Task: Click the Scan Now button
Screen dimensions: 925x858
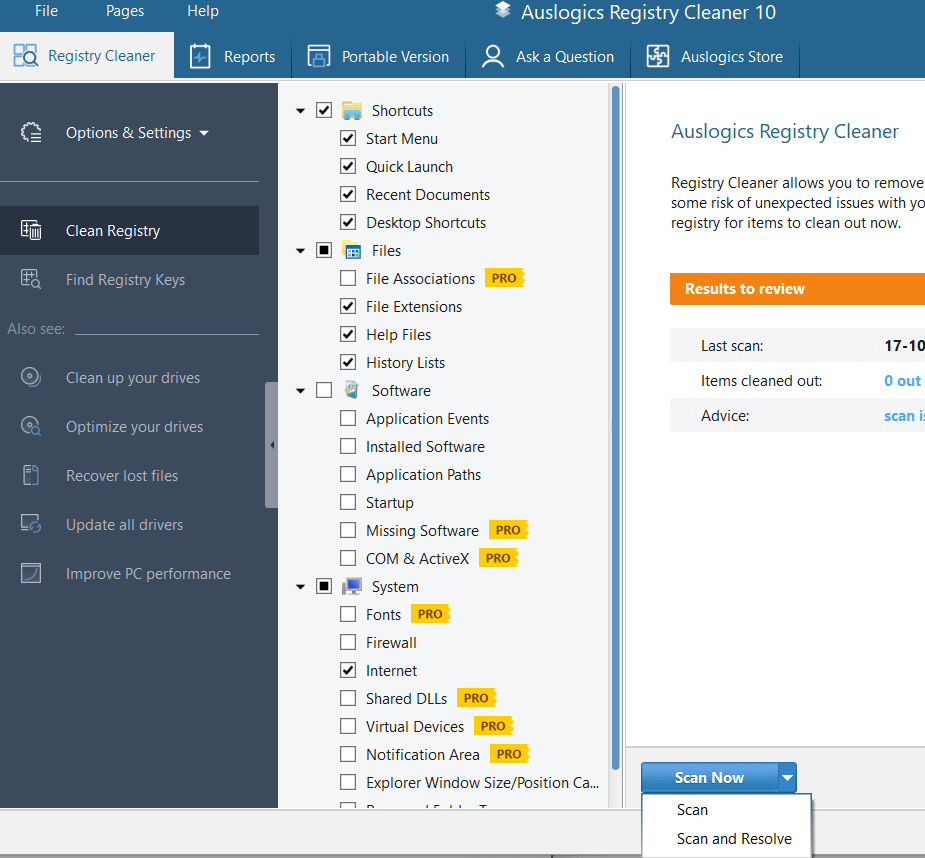Action: (709, 778)
